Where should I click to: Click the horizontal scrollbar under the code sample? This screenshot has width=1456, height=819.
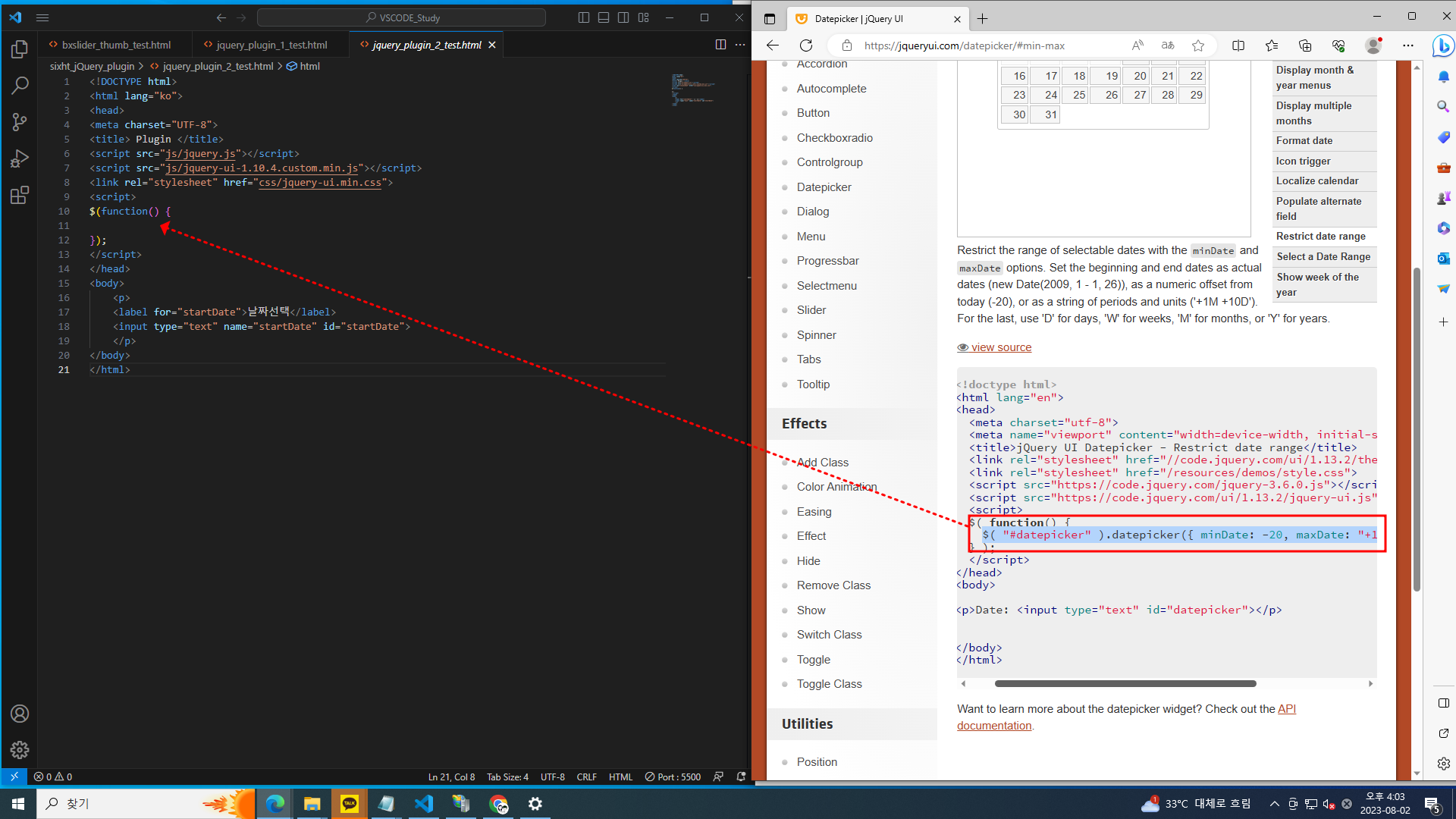(x=1125, y=683)
